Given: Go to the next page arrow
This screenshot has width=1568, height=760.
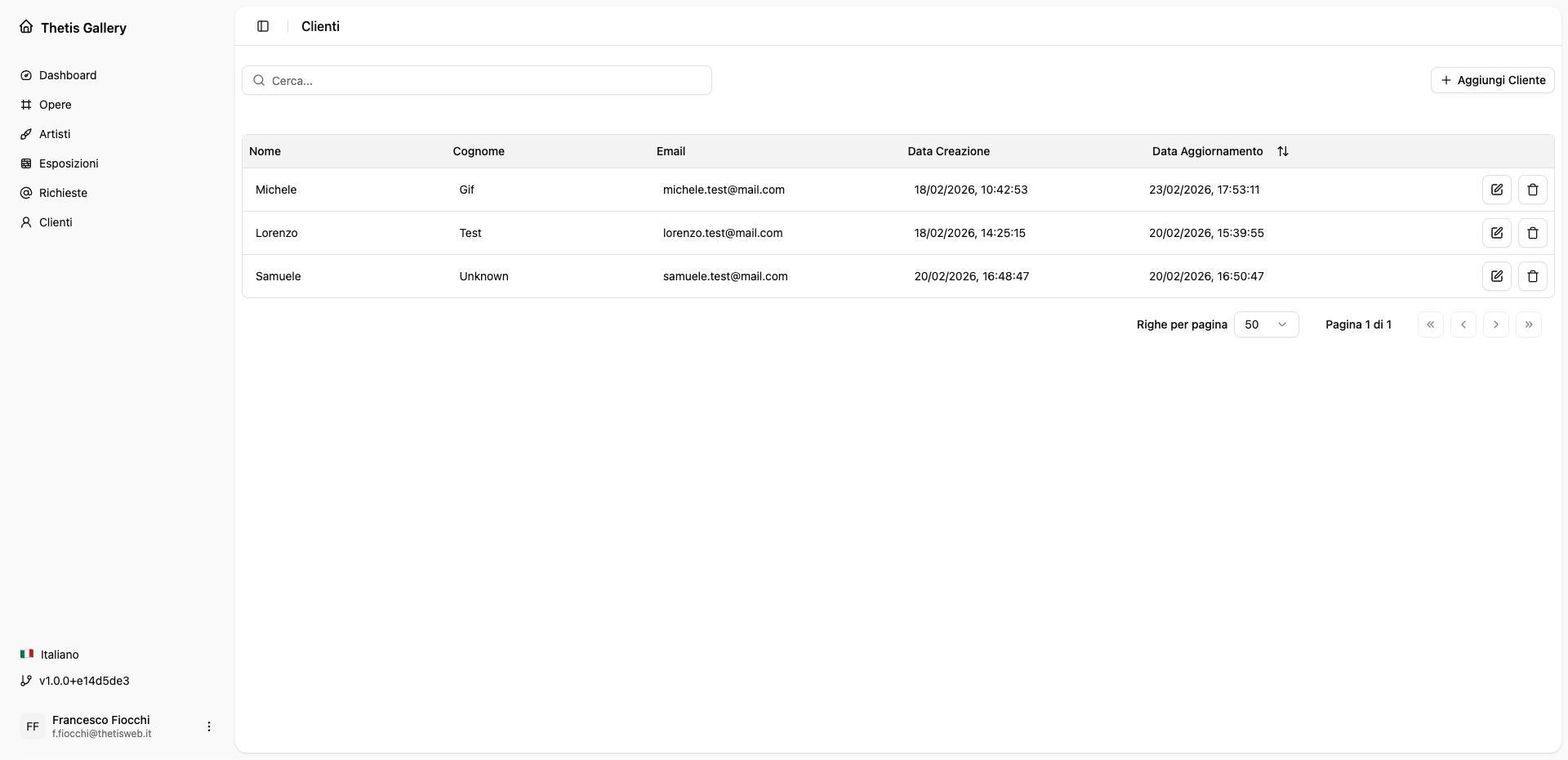Looking at the screenshot, I should [1495, 324].
